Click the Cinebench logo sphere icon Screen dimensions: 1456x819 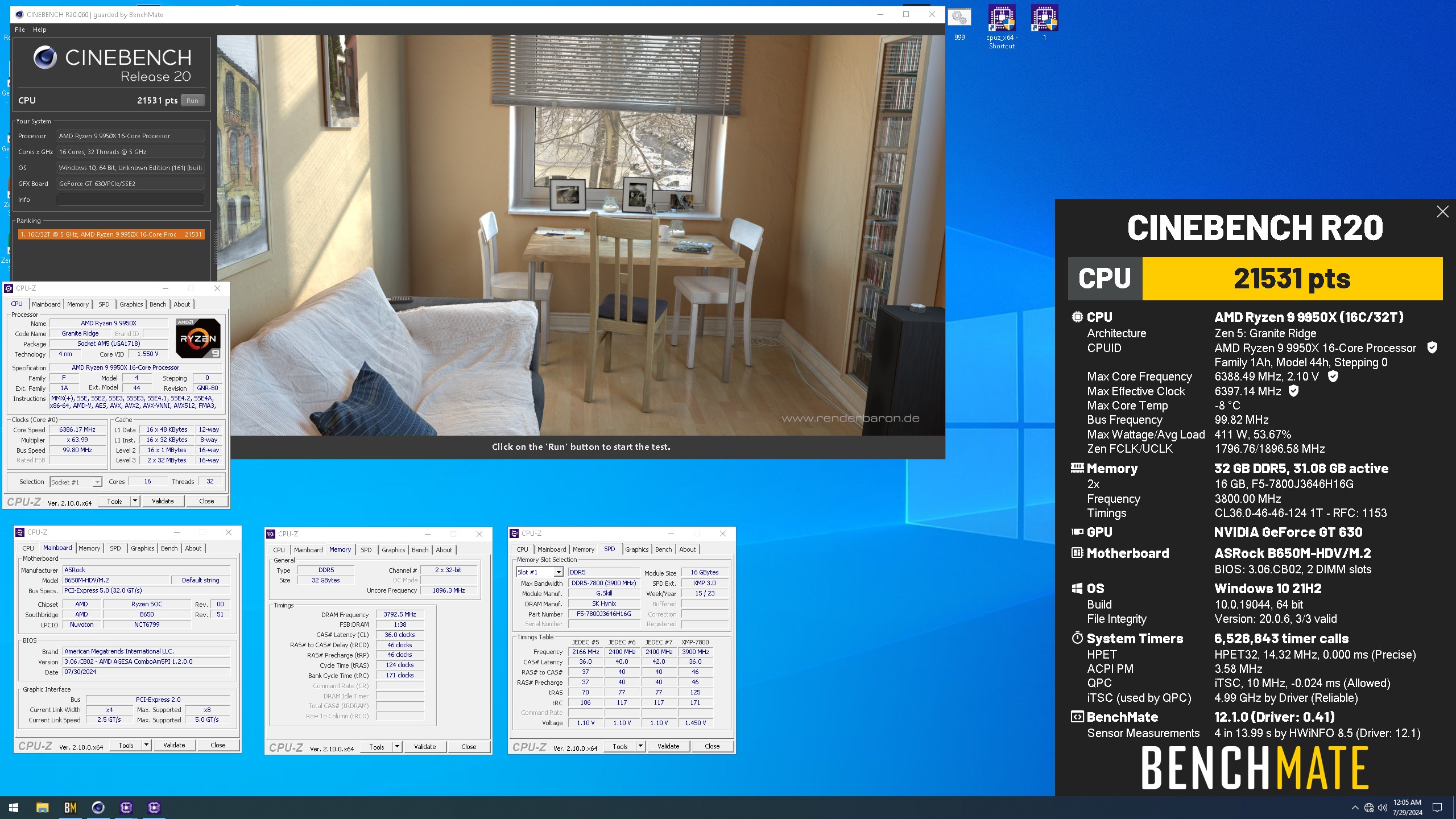(x=45, y=58)
